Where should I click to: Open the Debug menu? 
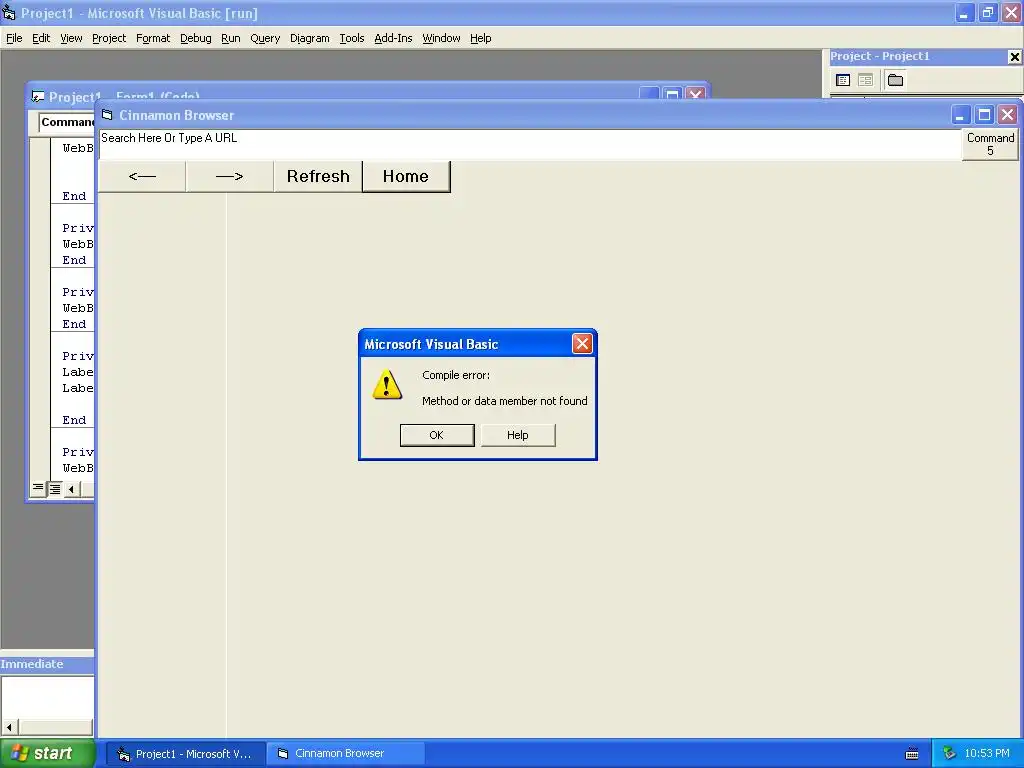click(195, 38)
